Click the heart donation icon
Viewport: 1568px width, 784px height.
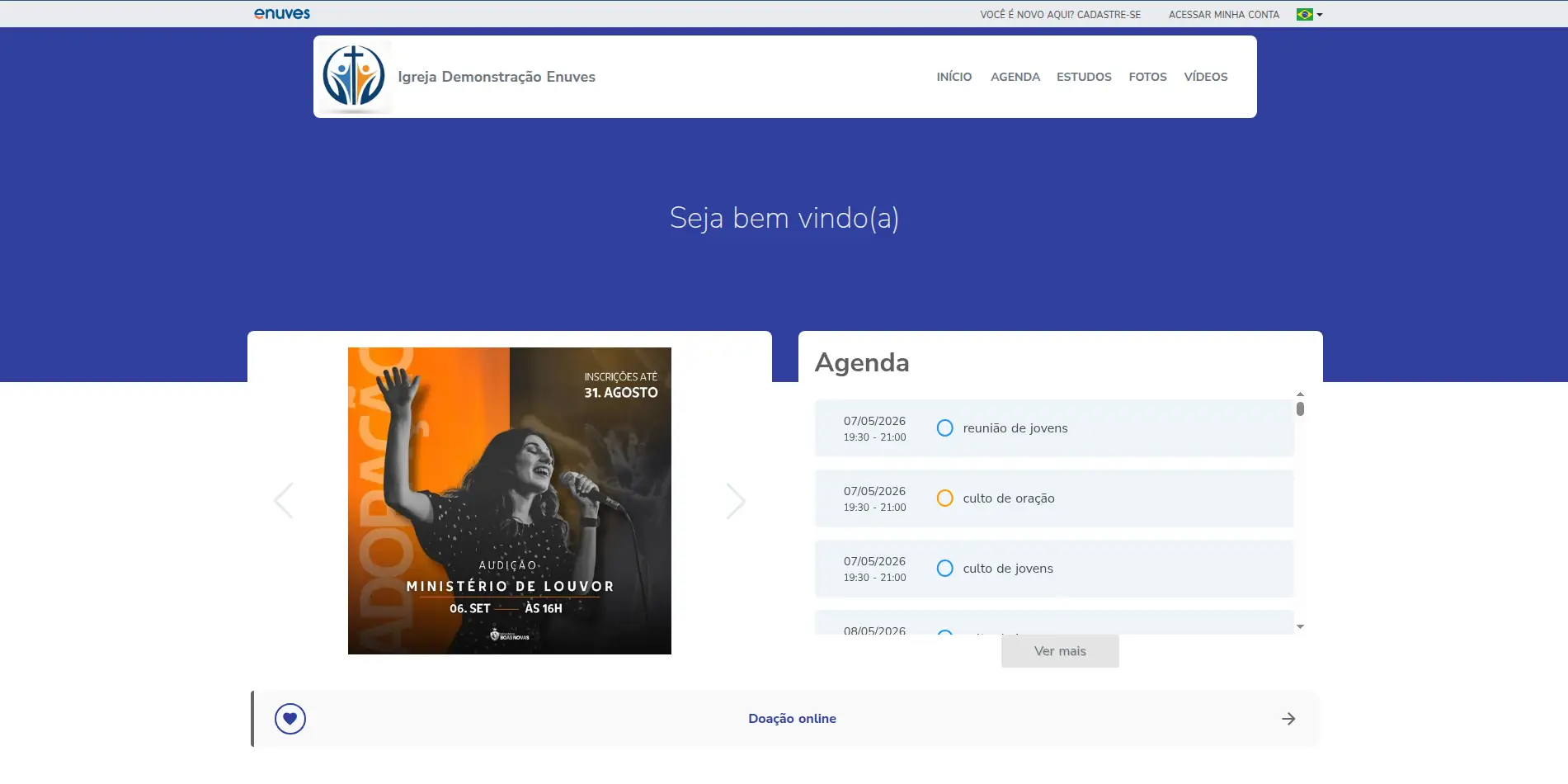coord(290,719)
